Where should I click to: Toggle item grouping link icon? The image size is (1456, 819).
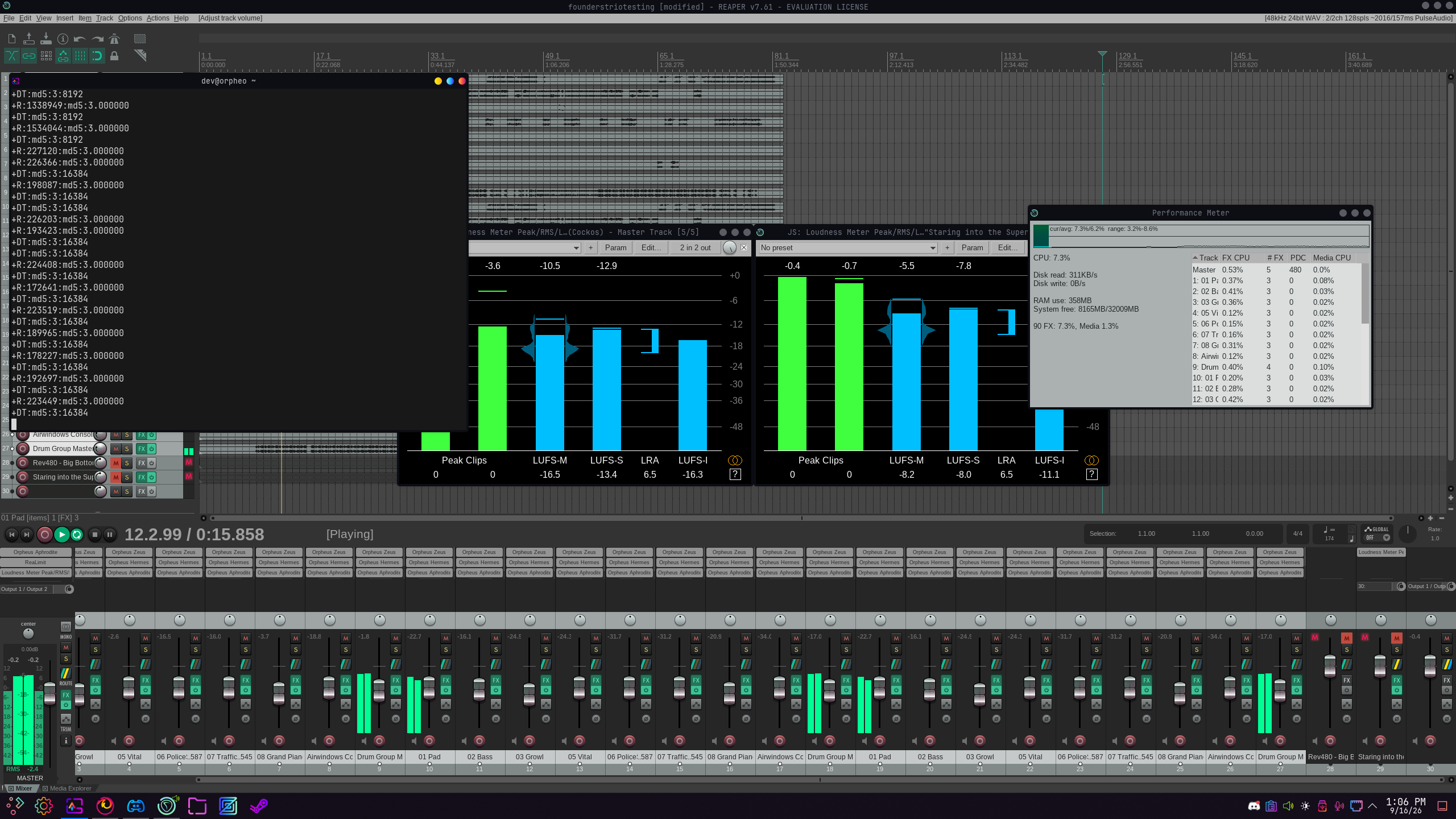tap(29, 56)
